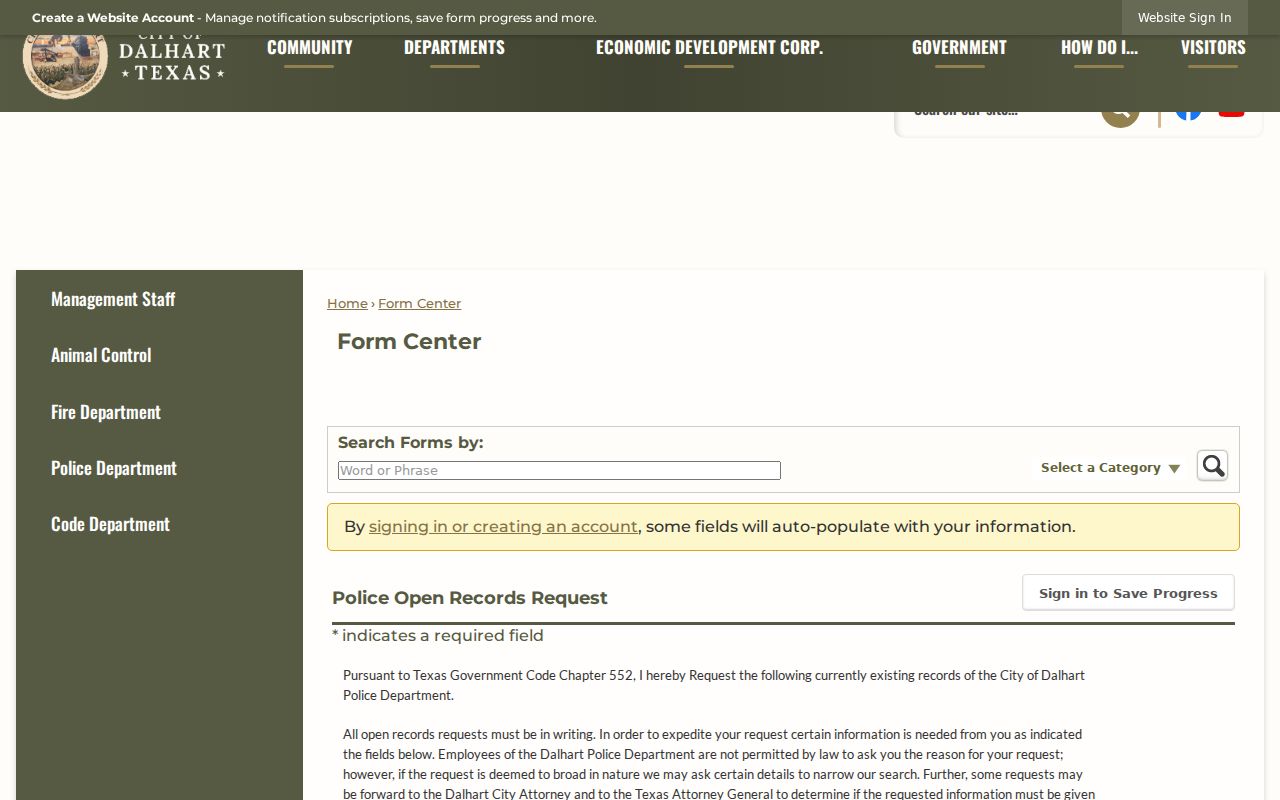This screenshot has width=1280, height=800.
Task: Go to Home breadcrumb link
Action: click(347, 304)
